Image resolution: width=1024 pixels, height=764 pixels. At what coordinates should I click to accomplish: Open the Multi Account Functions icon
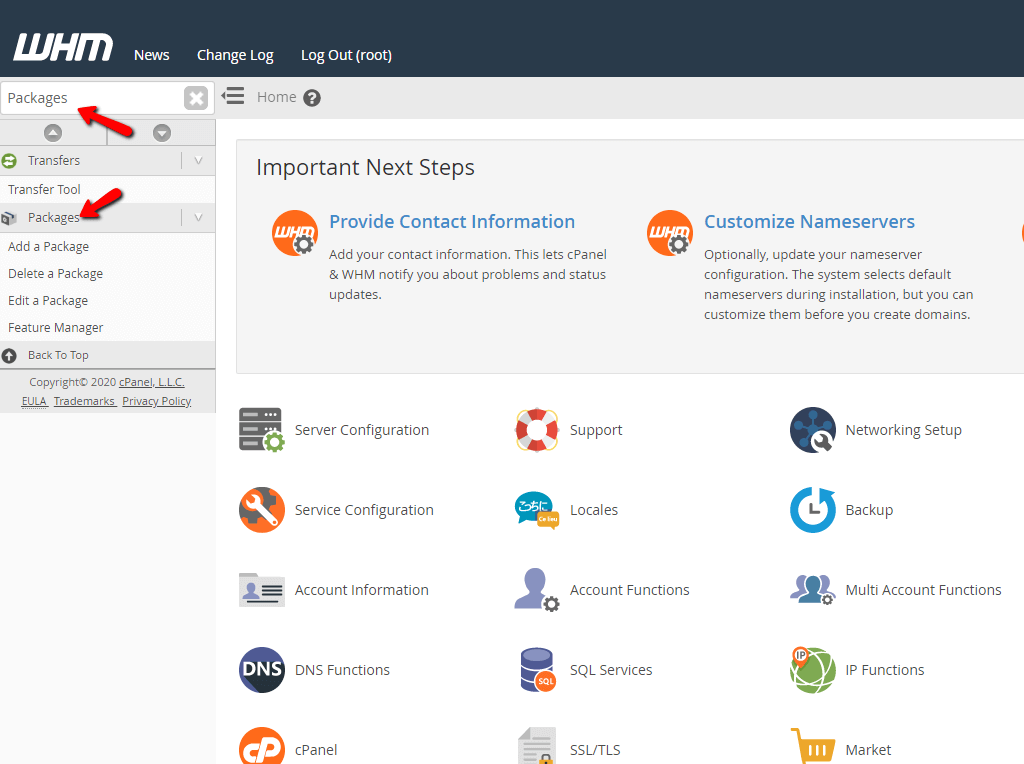click(812, 590)
